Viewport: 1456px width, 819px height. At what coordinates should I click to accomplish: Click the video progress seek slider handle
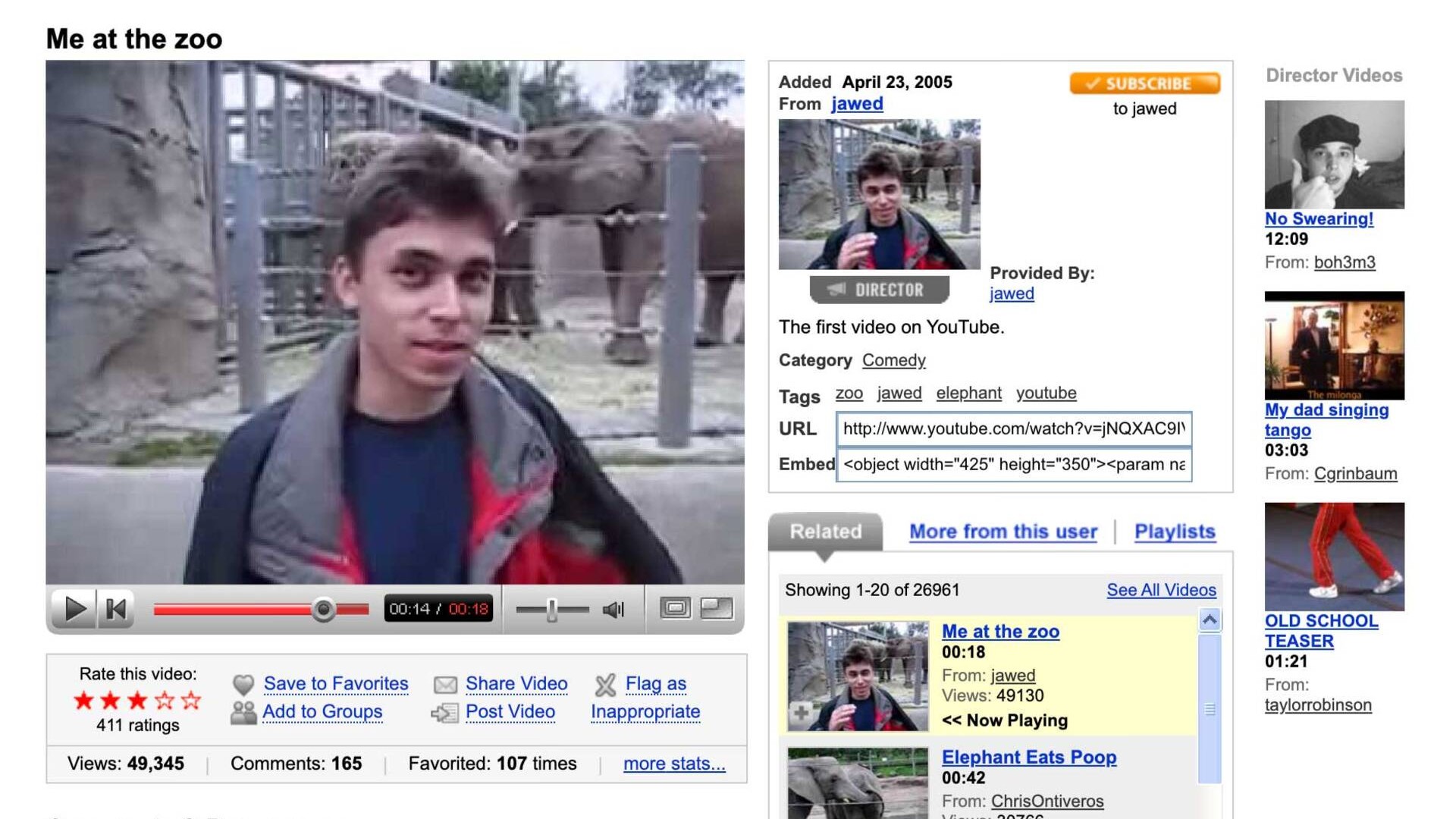324,609
